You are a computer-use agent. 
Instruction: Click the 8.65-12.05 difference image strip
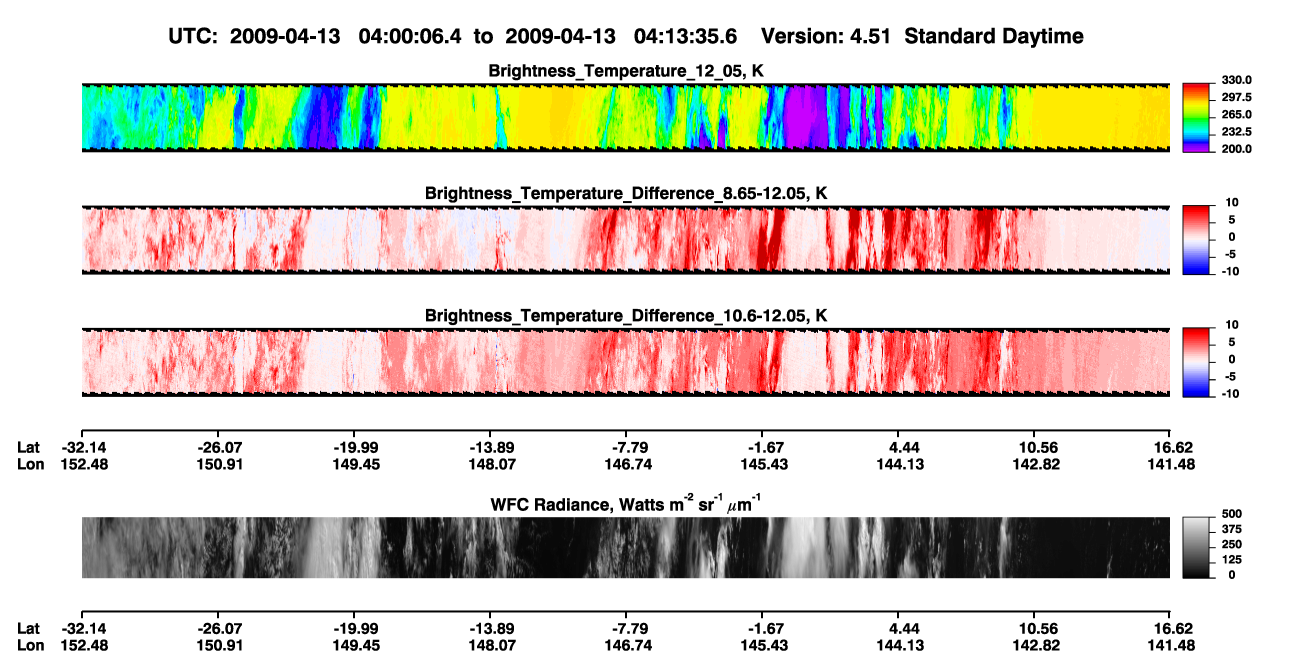tap(625, 239)
